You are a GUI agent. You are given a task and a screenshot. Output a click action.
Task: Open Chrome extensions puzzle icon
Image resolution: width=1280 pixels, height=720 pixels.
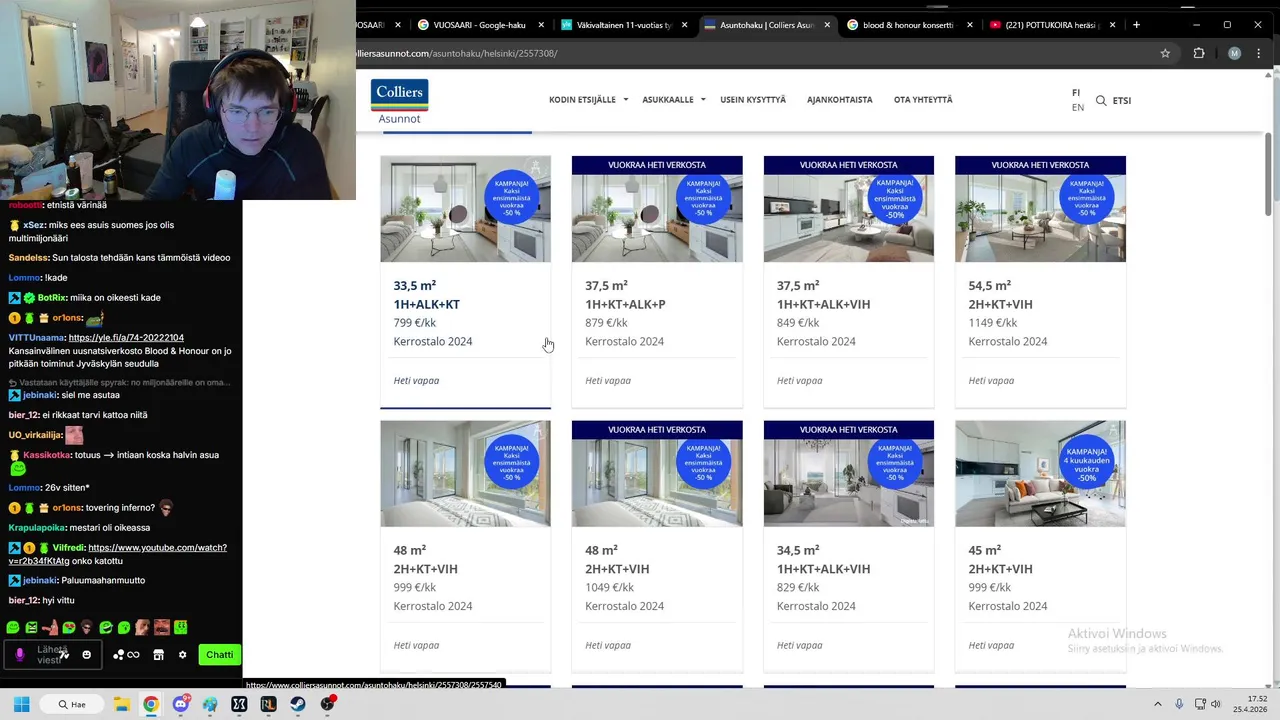coord(1199,53)
